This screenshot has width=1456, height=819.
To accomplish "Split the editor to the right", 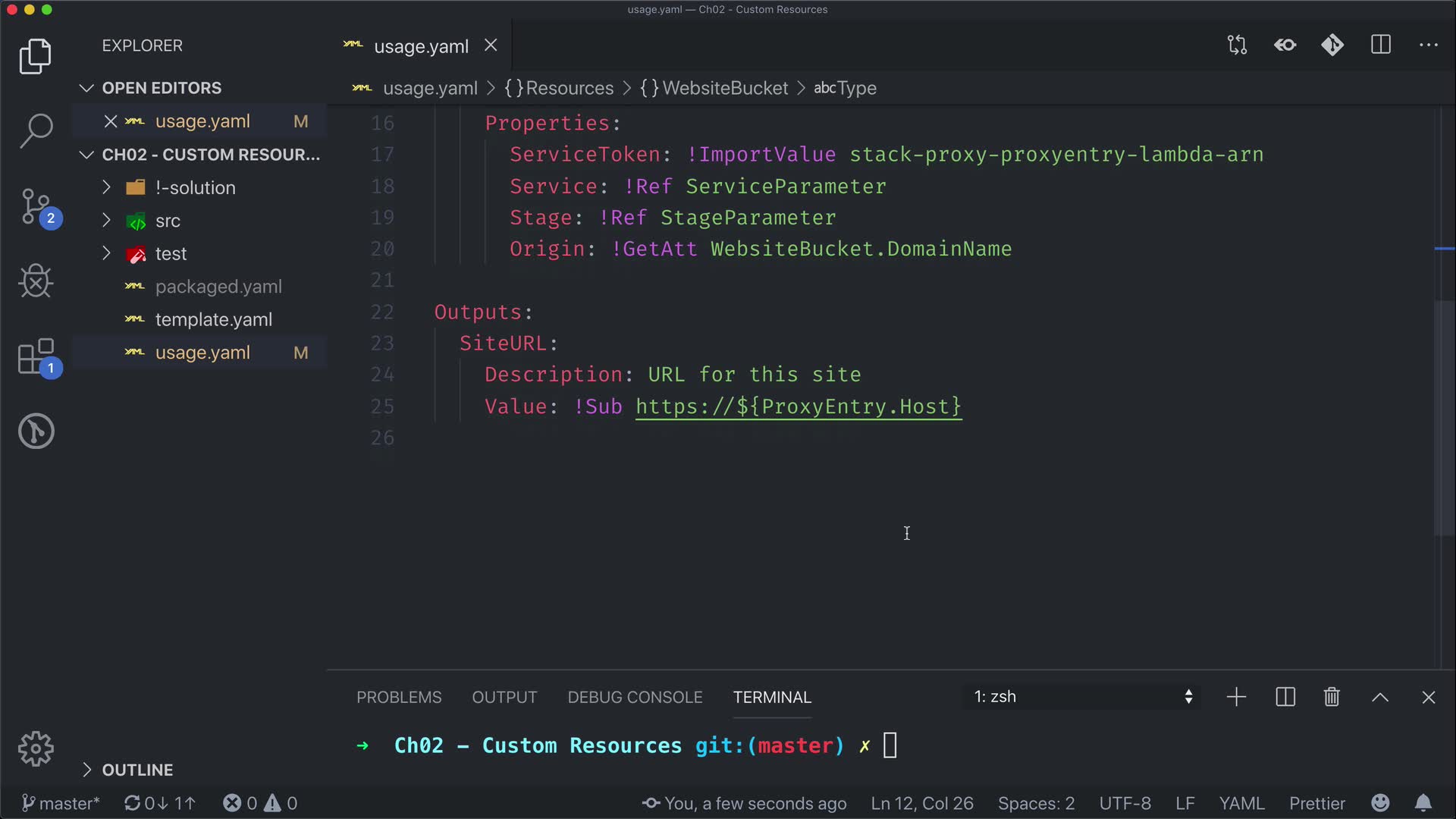I will tap(1381, 45).
